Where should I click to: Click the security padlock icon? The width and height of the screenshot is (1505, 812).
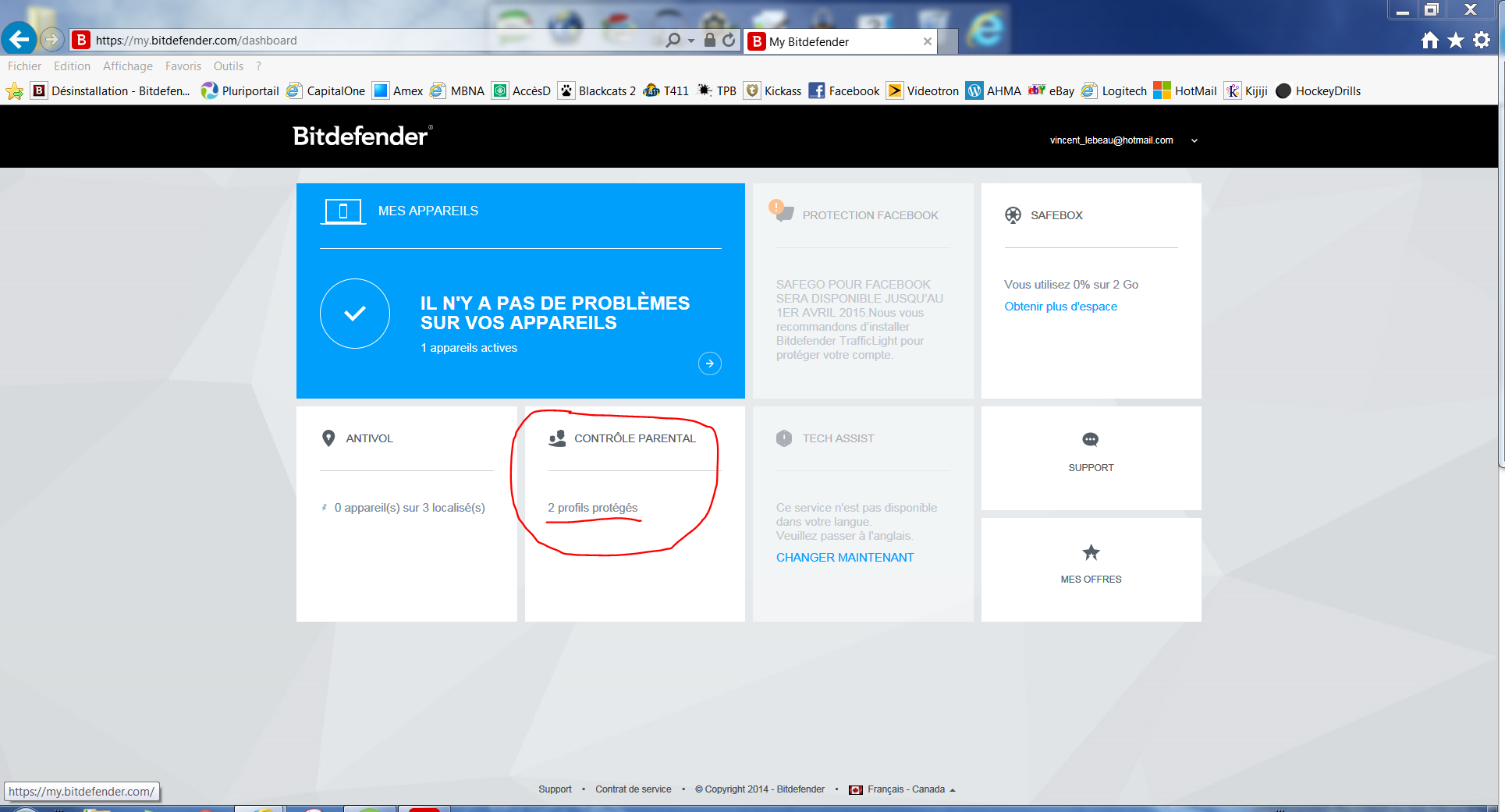[710, 40]
